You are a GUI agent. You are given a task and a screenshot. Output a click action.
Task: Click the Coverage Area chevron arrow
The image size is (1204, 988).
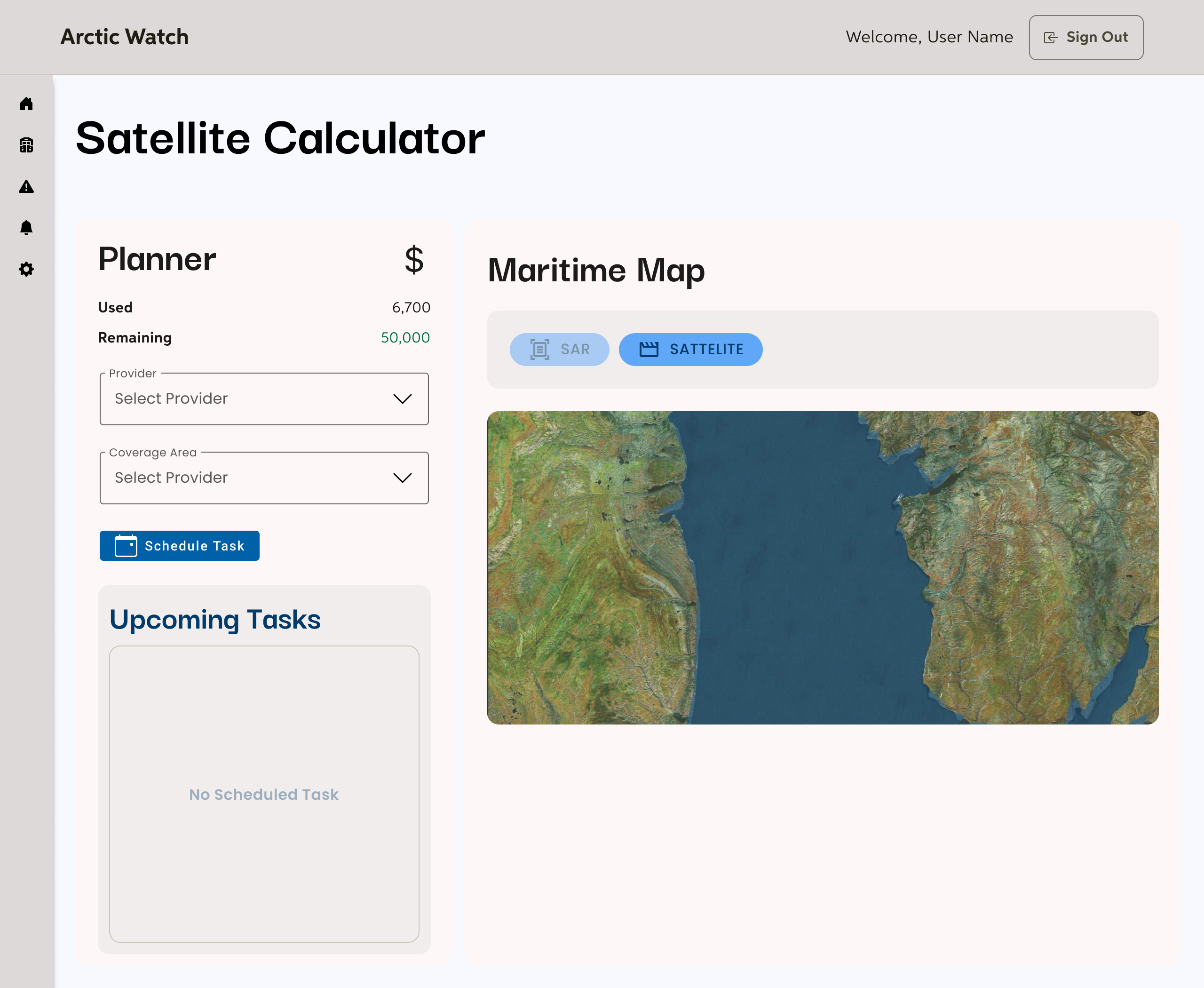pyautogui.click(x=402, y=478)
